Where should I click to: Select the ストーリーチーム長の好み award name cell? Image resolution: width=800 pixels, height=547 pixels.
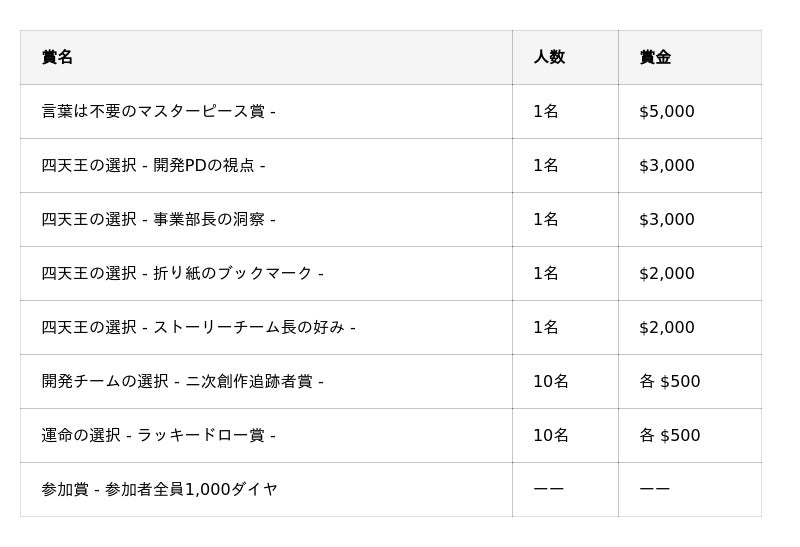(x=198, y=327)
